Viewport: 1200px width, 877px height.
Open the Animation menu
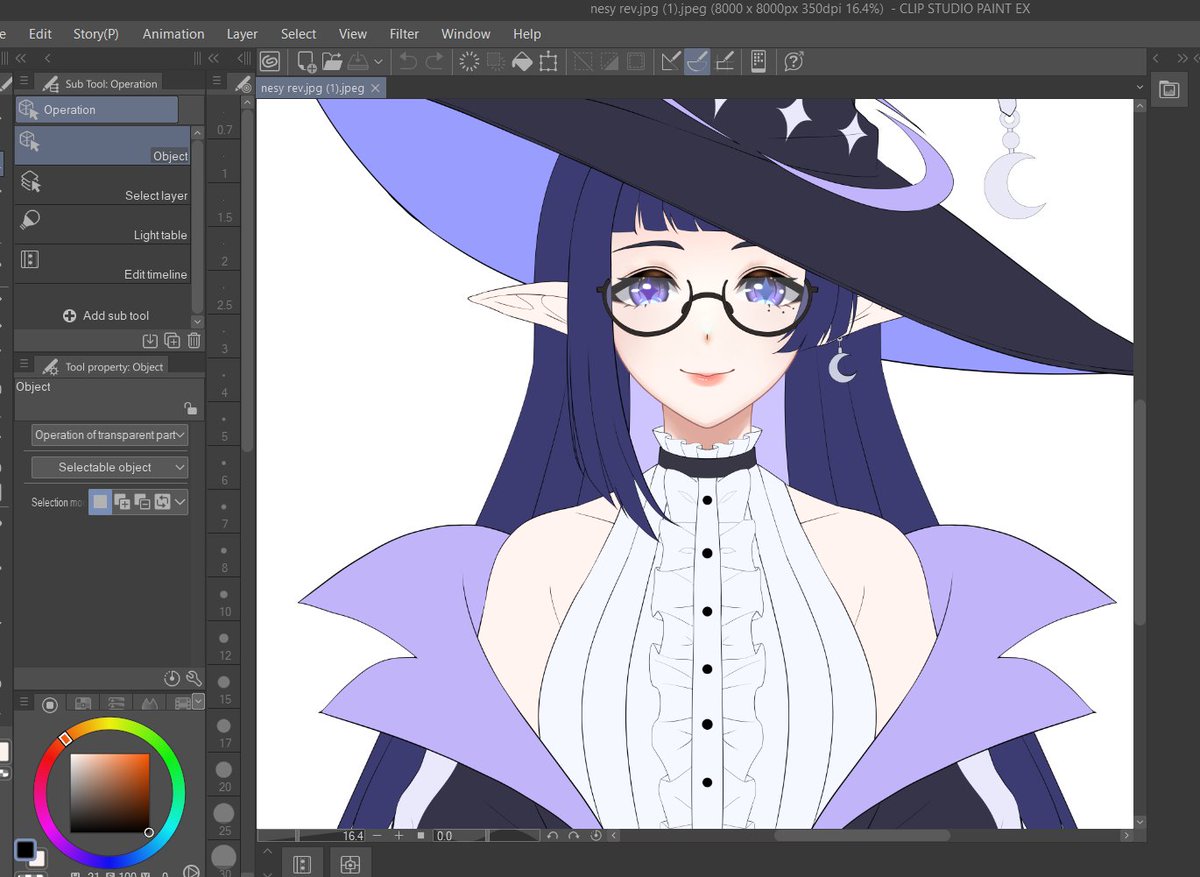173,33
